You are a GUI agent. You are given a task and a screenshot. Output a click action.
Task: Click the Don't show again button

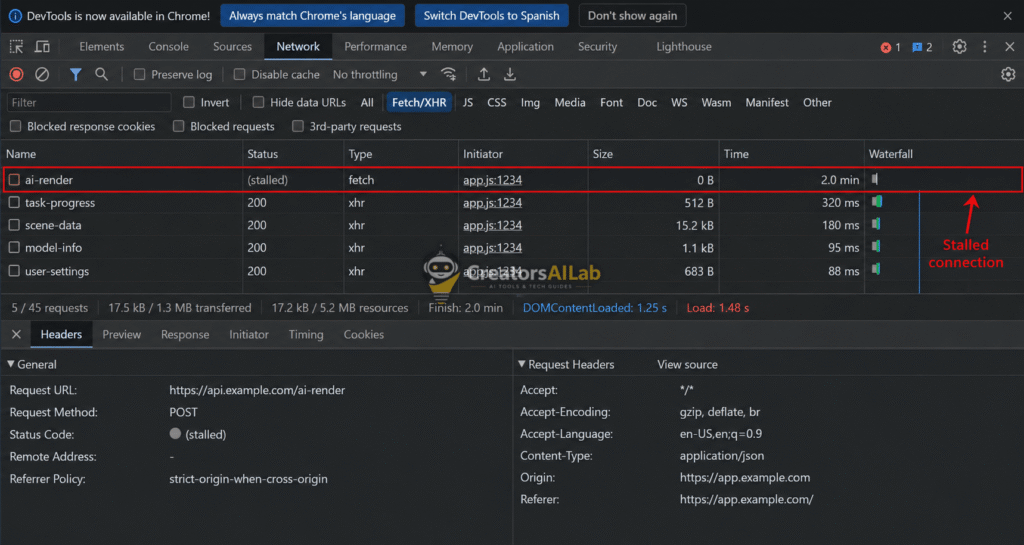tap(632, 16)
